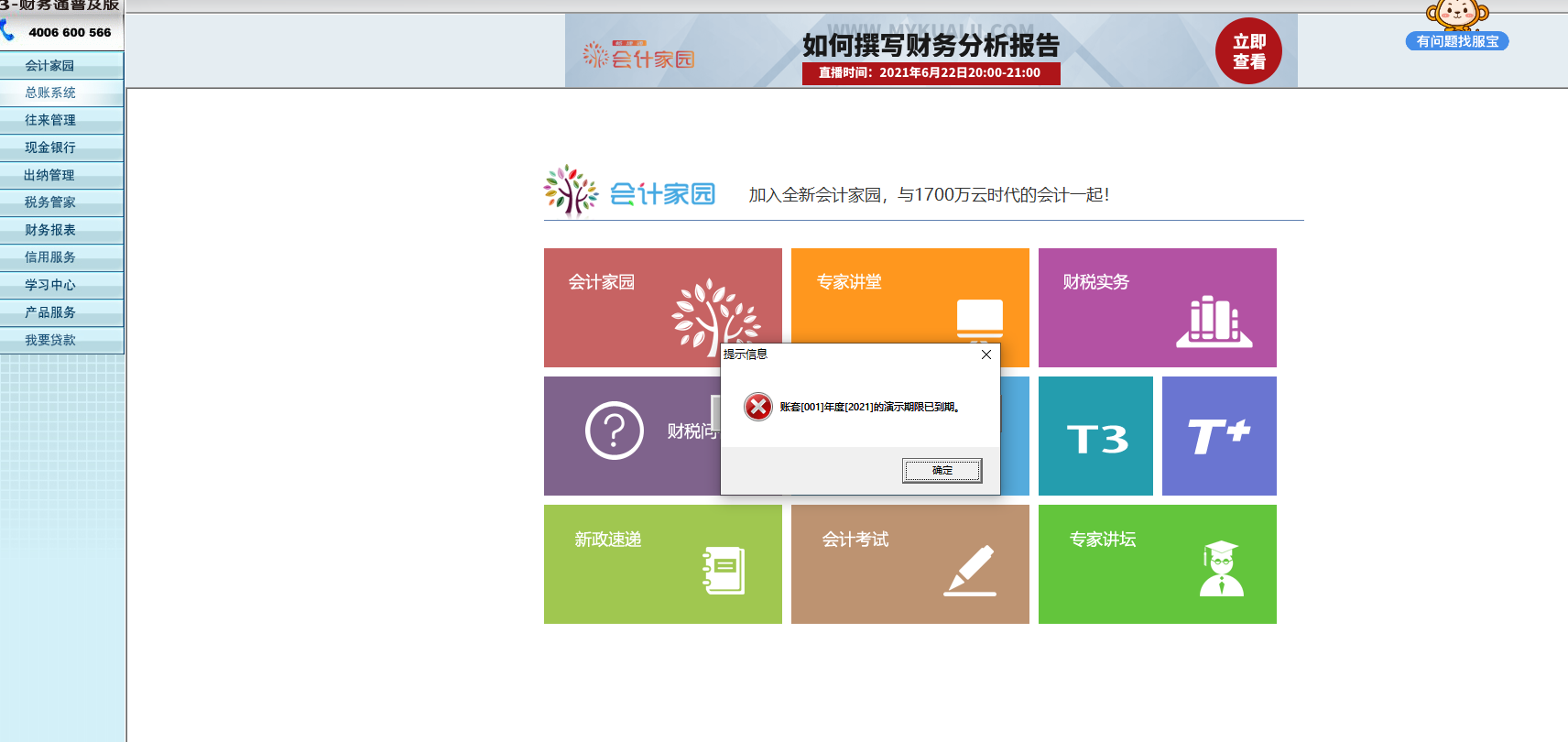Open 产品服务 in the sidebar
The width and height of the screenshot is (1568, 742).
(x=61, y=313)
